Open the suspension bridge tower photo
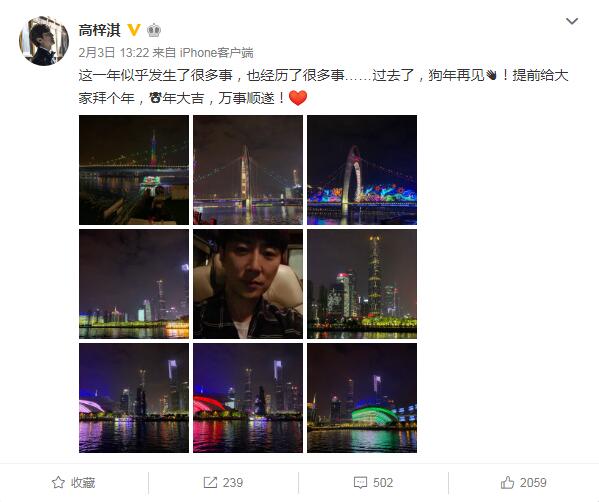 coord(248,170)
